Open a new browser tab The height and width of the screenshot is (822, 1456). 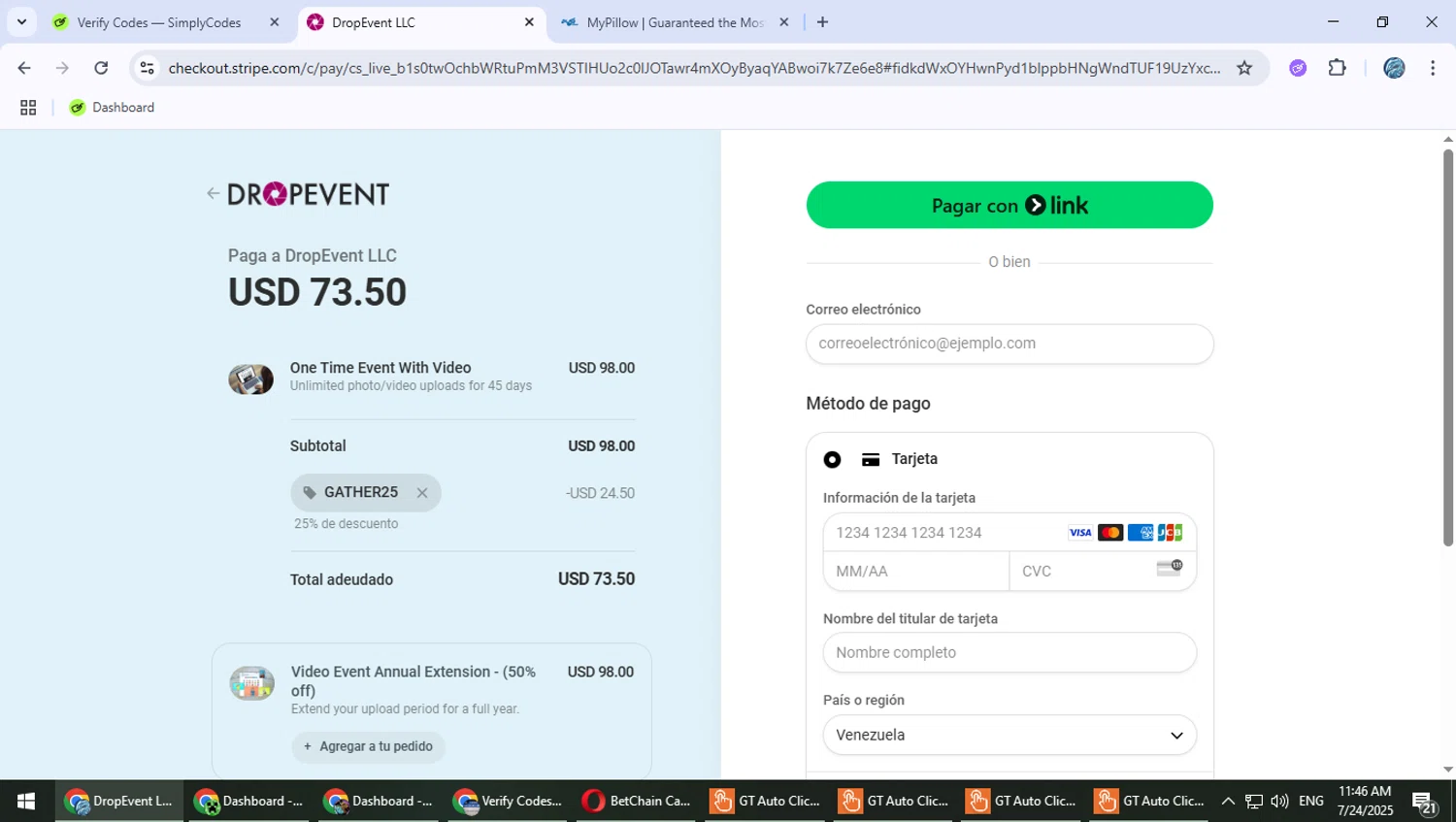[822, 22]
